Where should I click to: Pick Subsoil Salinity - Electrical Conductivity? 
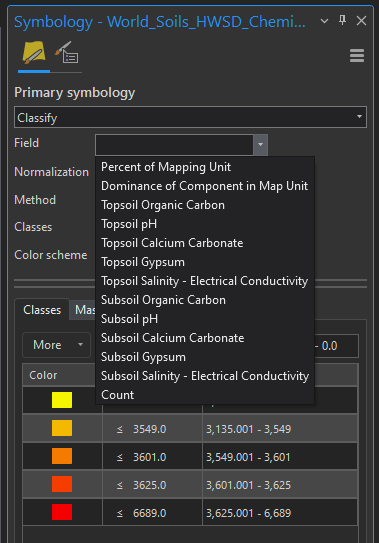tap(205, 376)
